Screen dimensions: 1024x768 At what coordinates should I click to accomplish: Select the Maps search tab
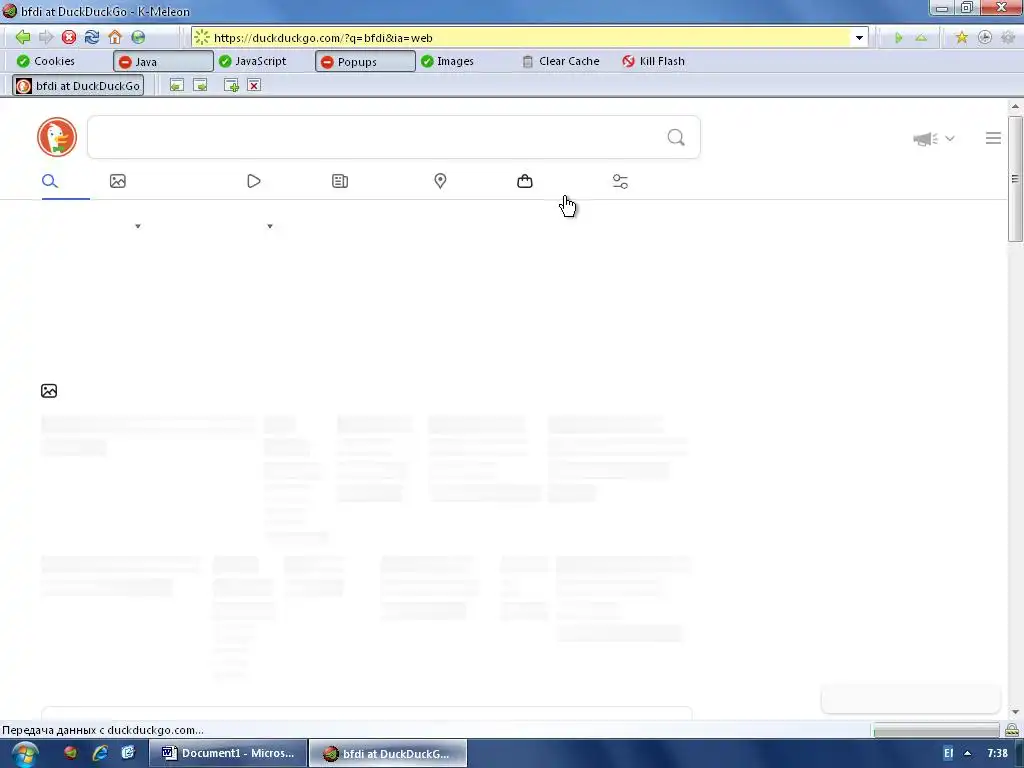coord(440,181)
